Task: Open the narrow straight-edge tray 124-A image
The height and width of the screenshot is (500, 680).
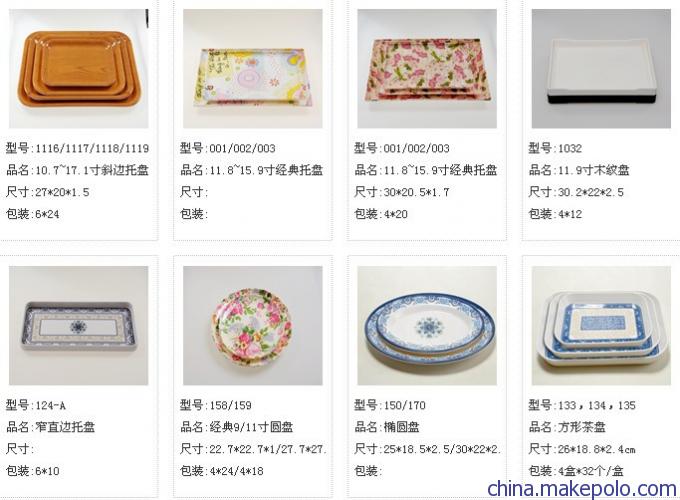Action: tap(78, 326)
